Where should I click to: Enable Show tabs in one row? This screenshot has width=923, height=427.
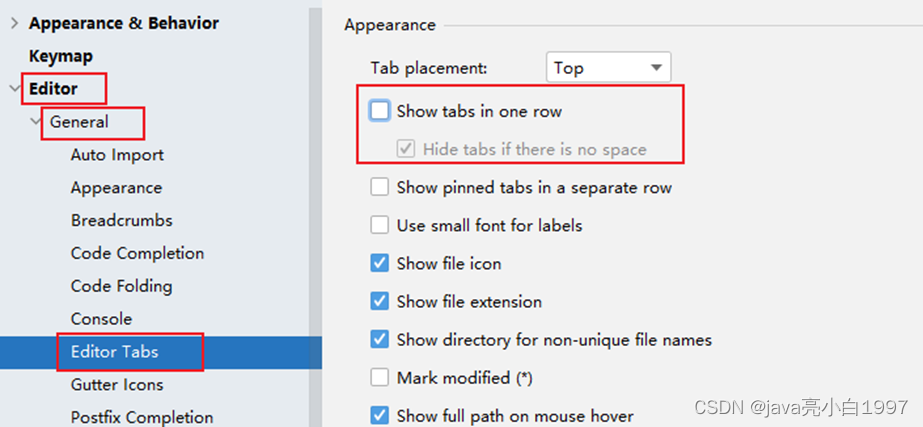380,111
